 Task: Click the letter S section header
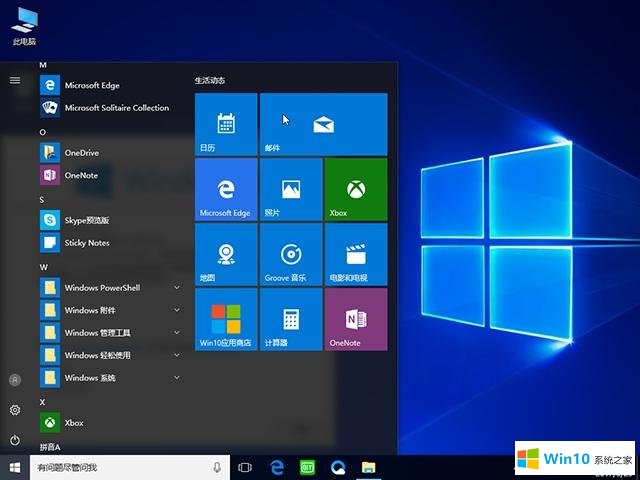[42, 200]
